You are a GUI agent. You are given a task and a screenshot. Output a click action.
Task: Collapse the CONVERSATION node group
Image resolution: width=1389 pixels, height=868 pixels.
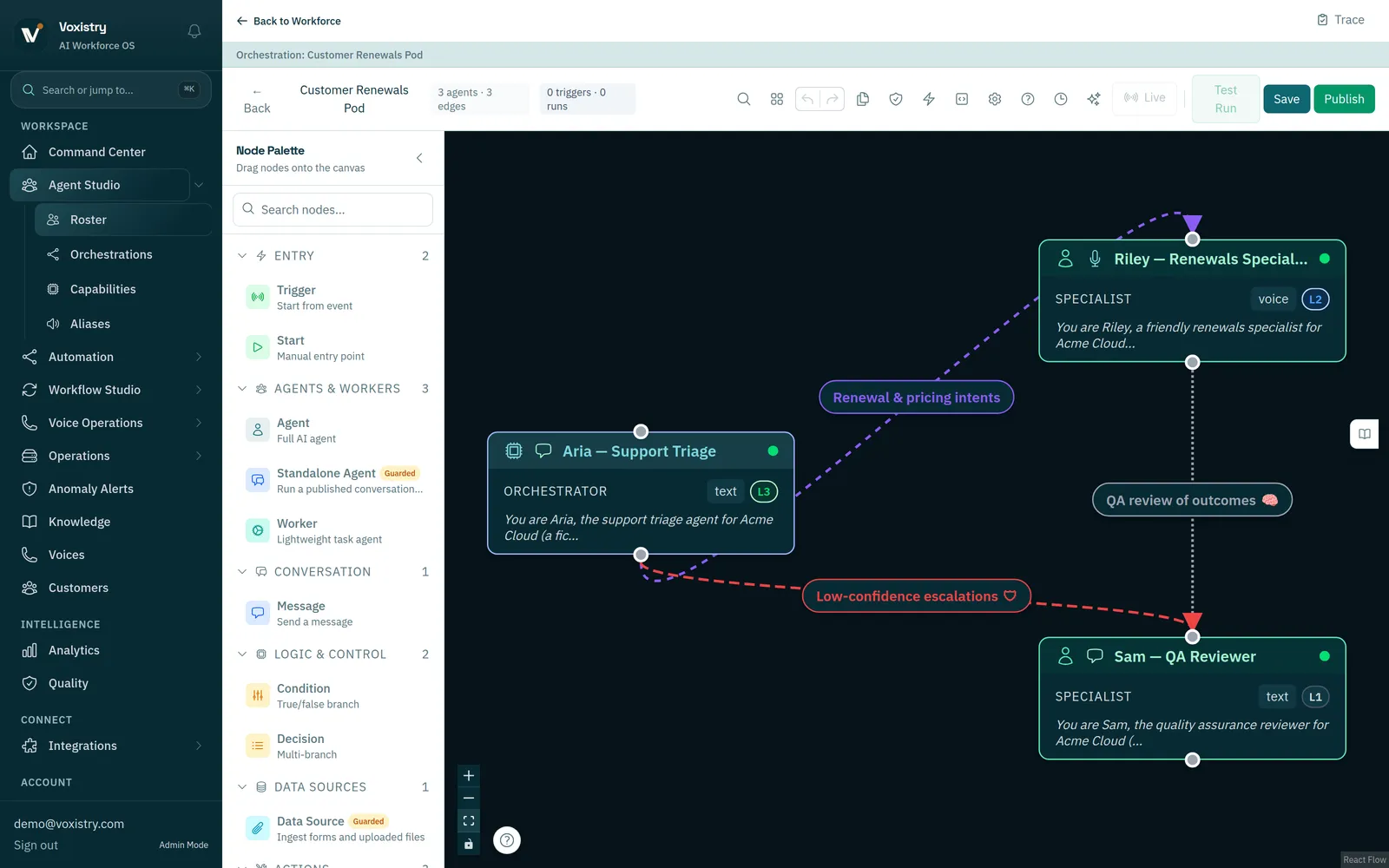pyautogui.click(x=242, y=572)
